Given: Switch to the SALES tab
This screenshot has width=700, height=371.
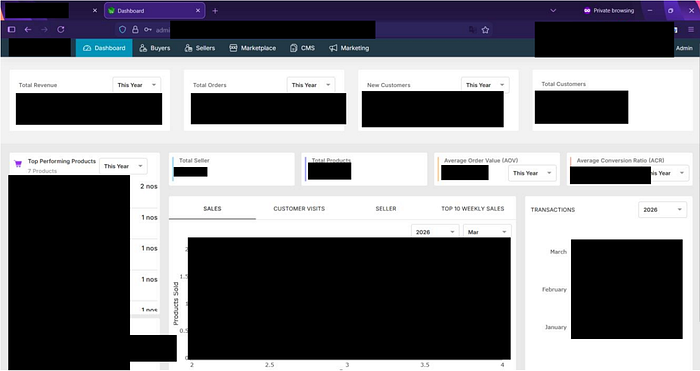Looking at the screenshot, I should [x=212, y=209].
